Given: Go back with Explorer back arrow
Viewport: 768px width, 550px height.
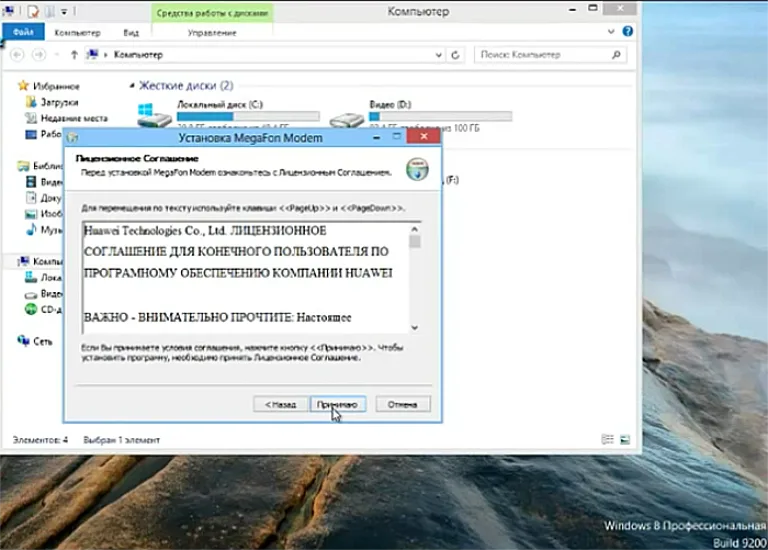Looking at the screenshot, I should pos(17,54).
